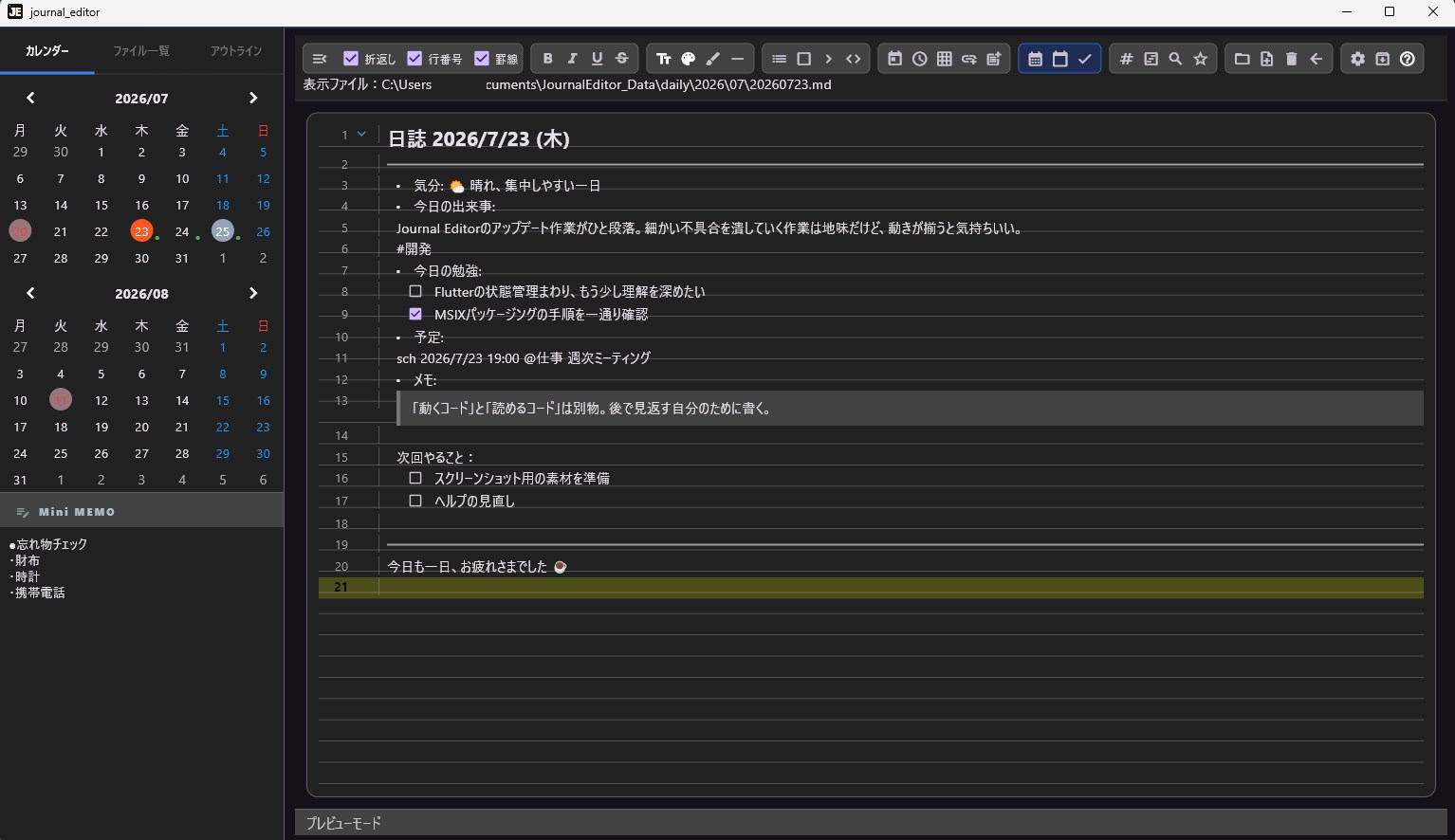Apply bold formatting
Viewport: 1455px width, 840px height.
point(547,59)
